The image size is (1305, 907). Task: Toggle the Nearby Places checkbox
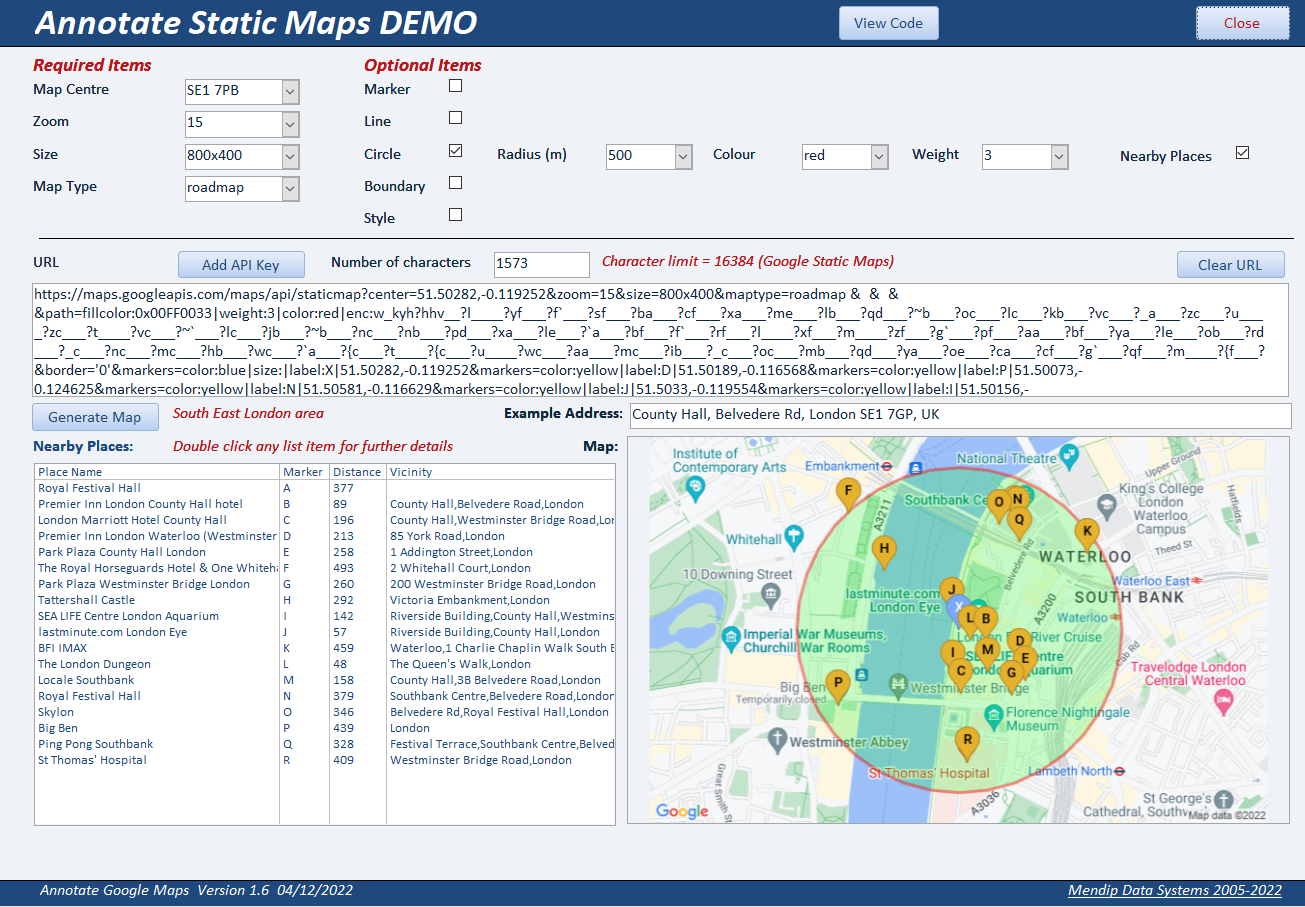coord(1242,153)
